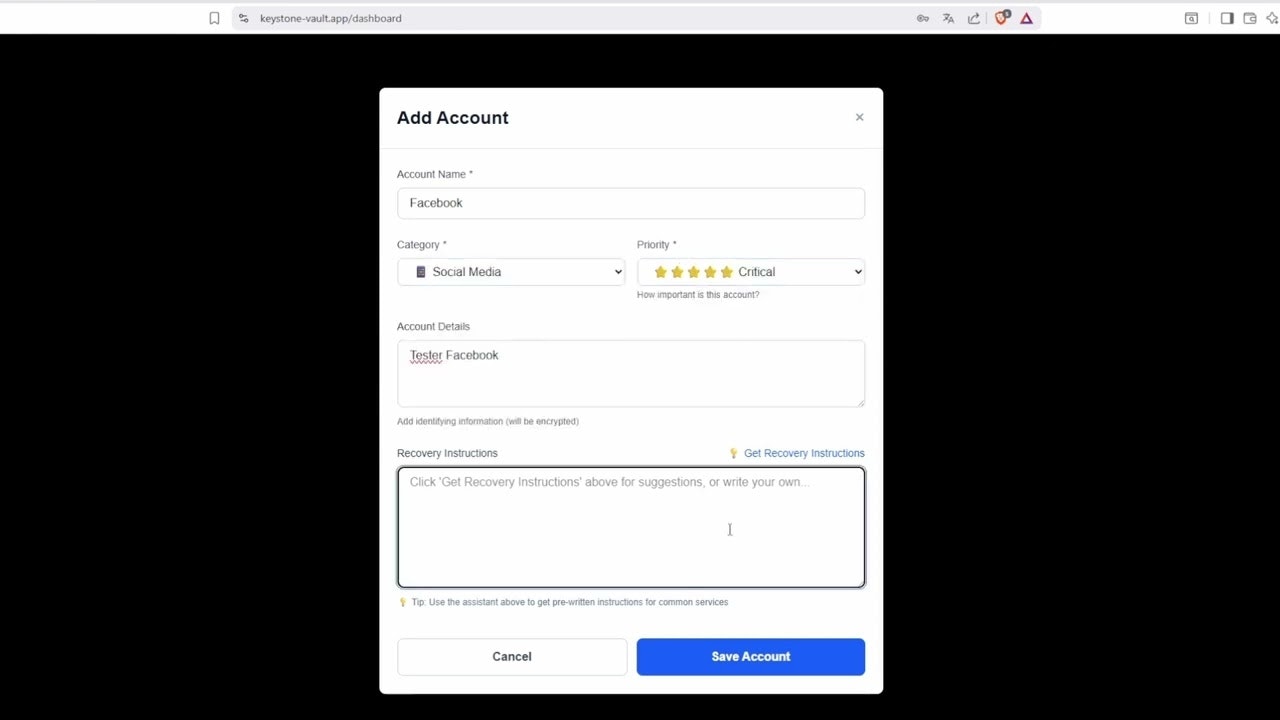Click the share page icon
Image resolution: width=1280 pixels, height=720 pixels.
coord(974,18)
